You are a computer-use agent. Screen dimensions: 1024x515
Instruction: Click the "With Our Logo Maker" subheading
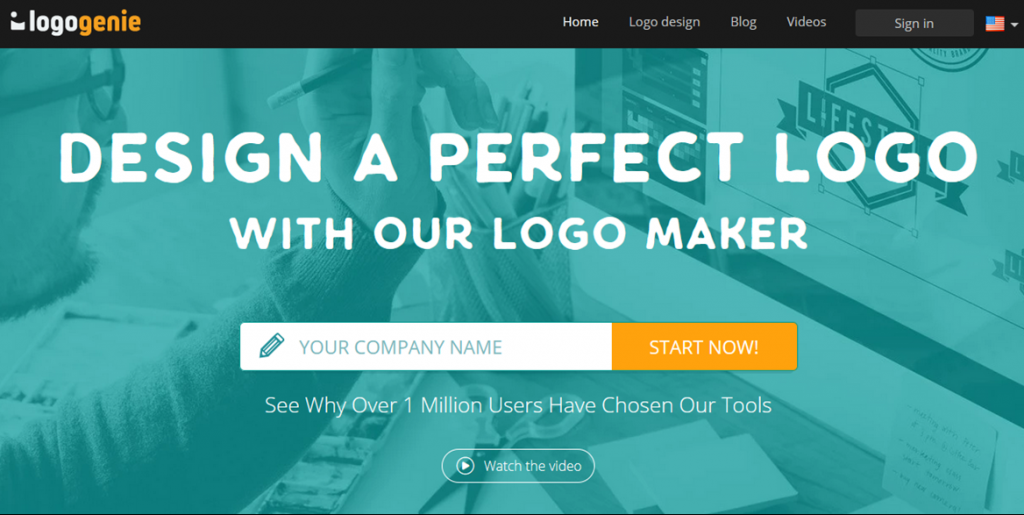click(x=519, y=233)
